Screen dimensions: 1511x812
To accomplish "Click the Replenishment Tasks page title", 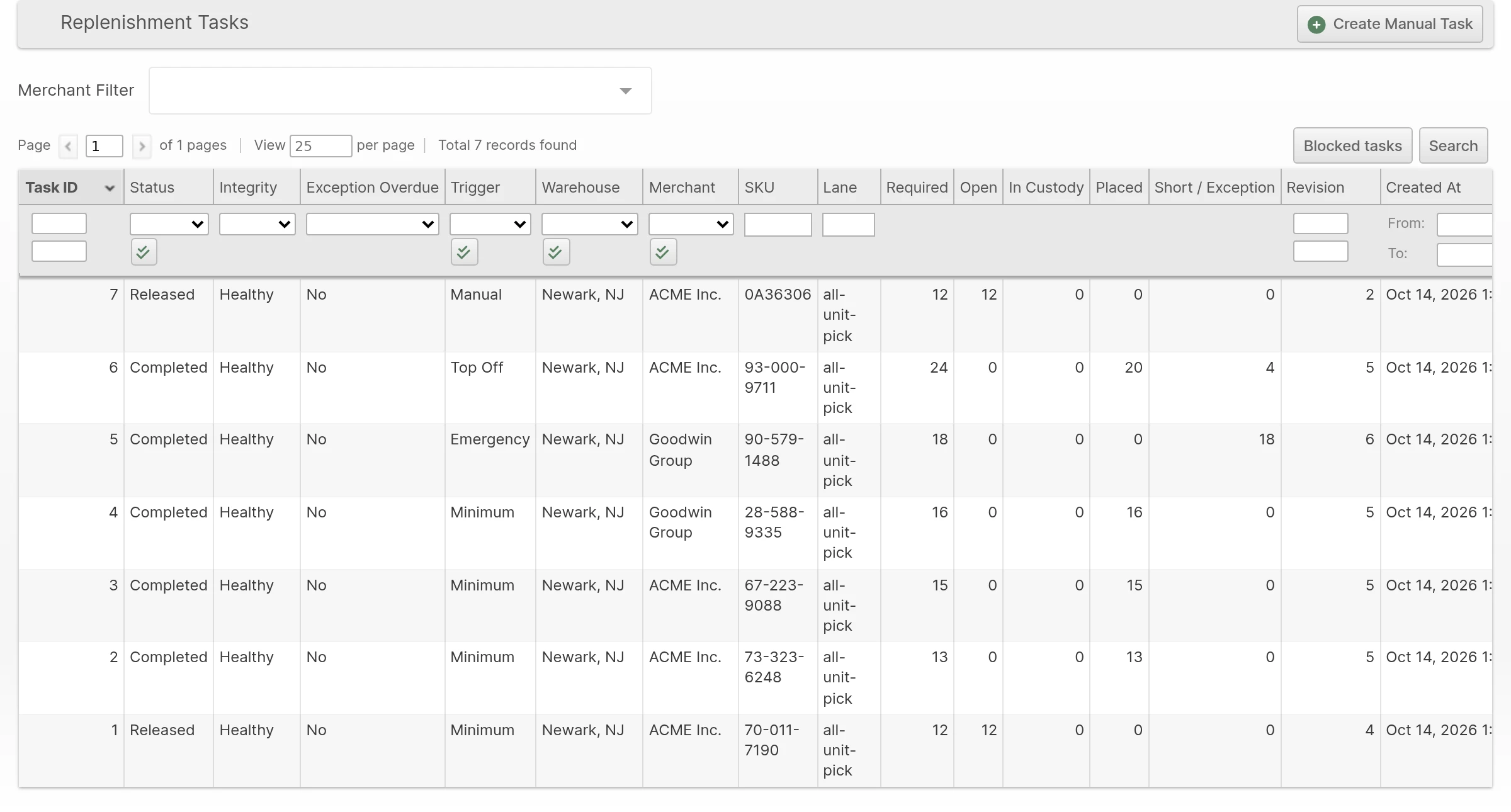I will coord(154,23).
